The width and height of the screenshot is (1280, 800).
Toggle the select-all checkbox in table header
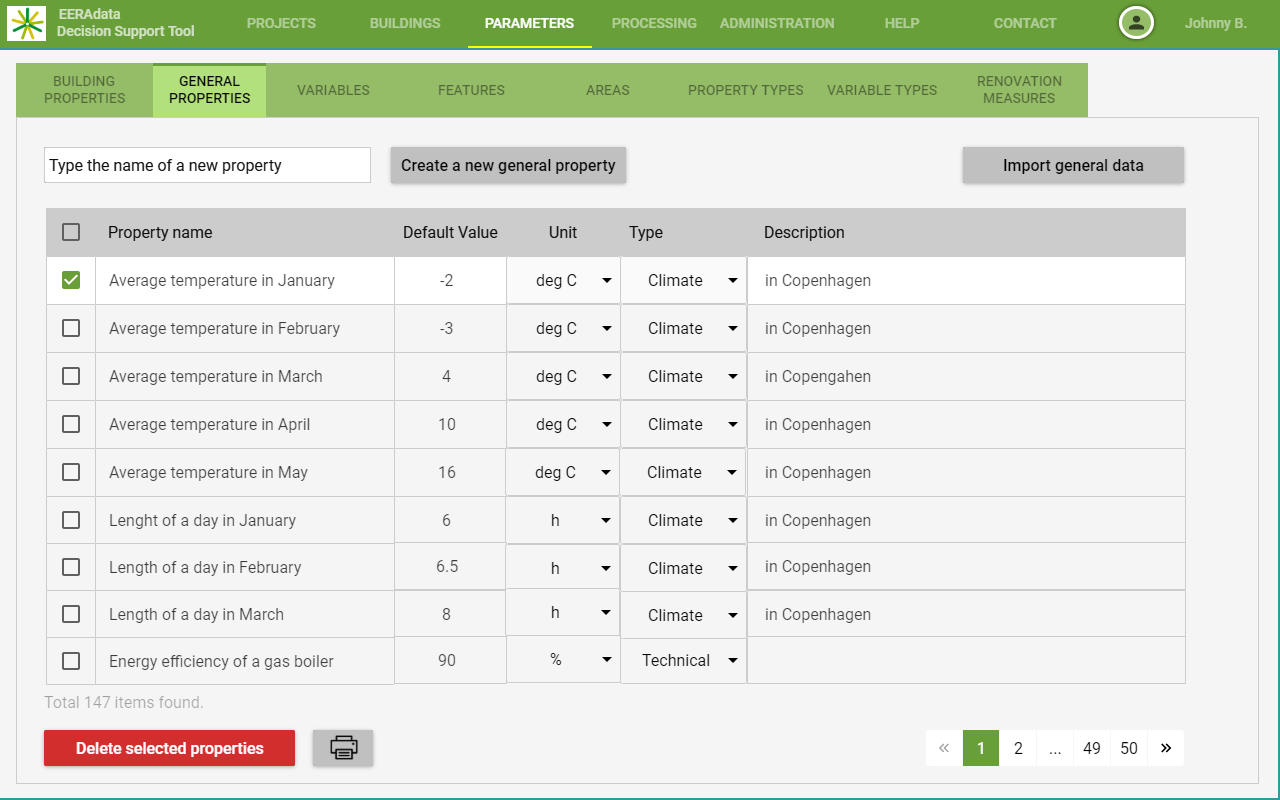(71, 232)
